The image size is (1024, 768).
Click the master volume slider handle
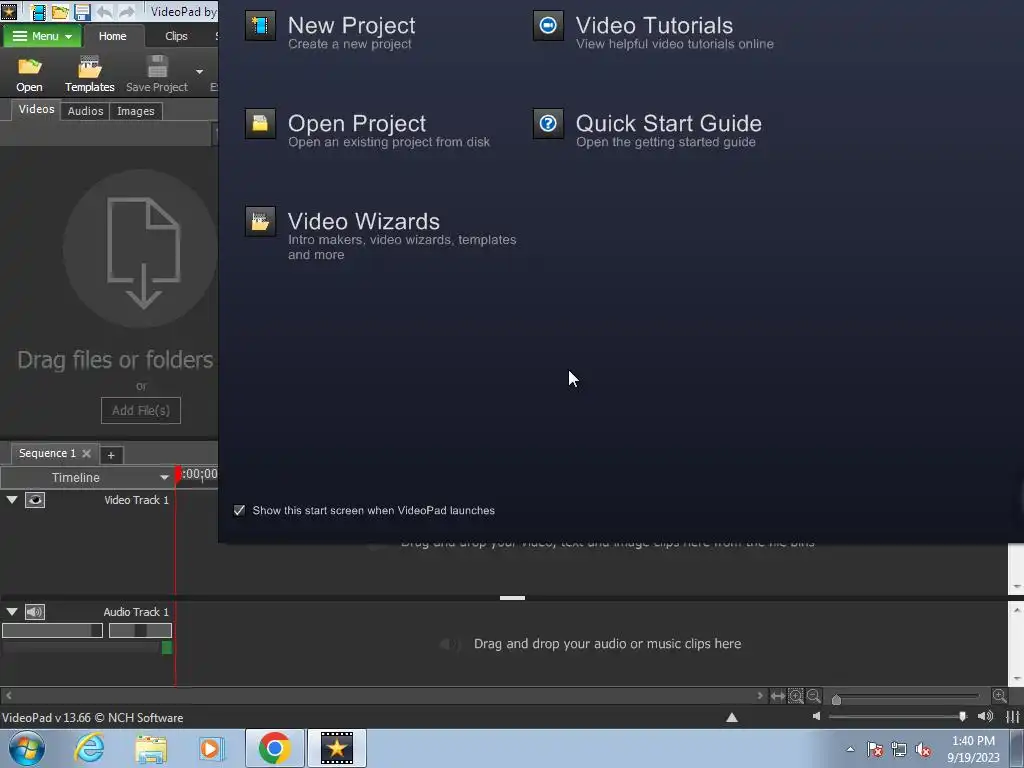(x=963, y=716)
